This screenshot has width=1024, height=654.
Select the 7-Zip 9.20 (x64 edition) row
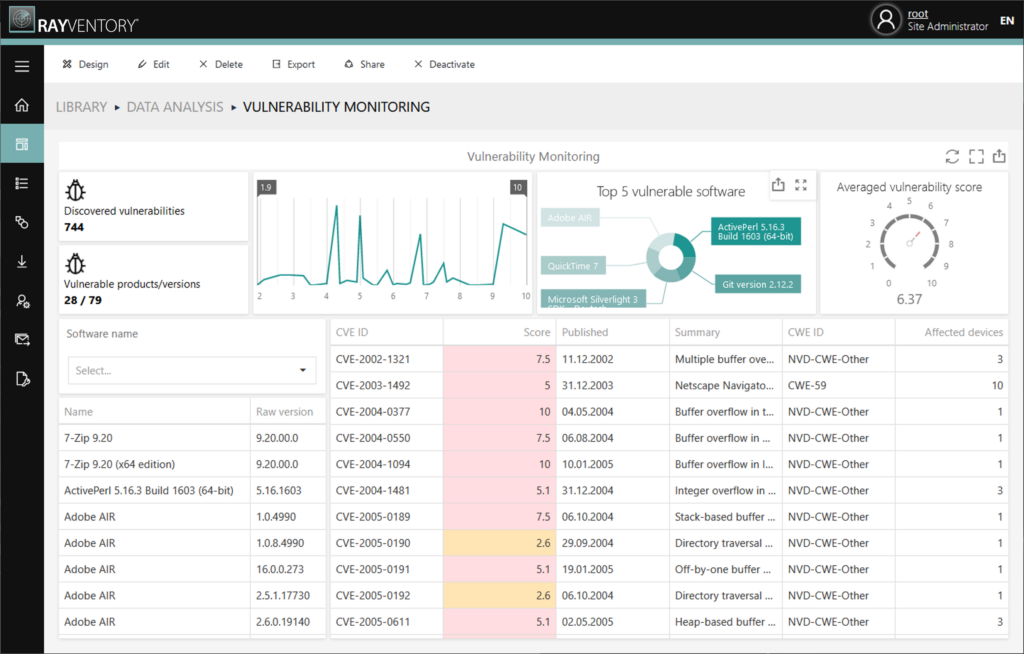point(192,465)
